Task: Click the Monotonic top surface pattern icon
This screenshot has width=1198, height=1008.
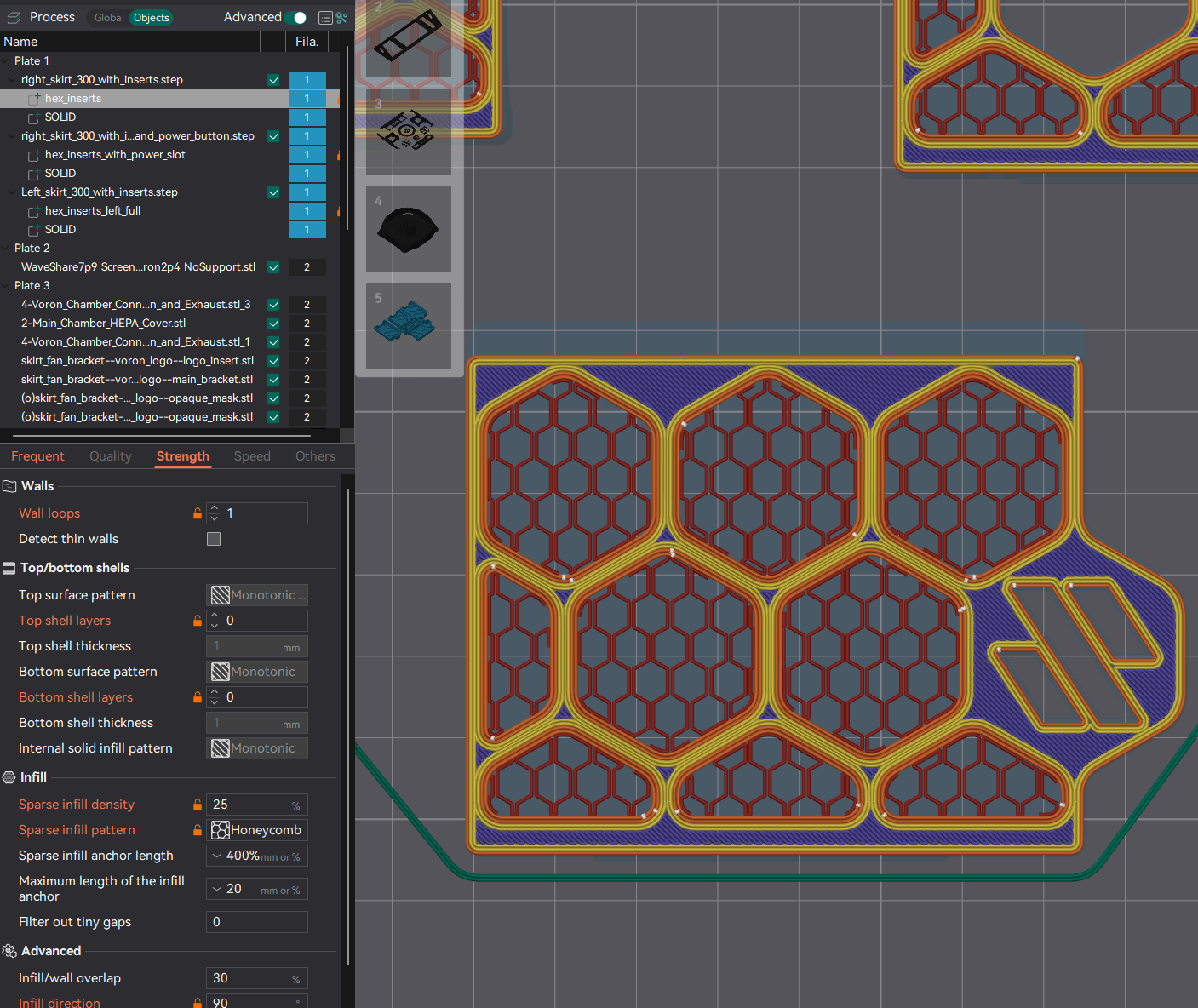Action: pos(221,594)
